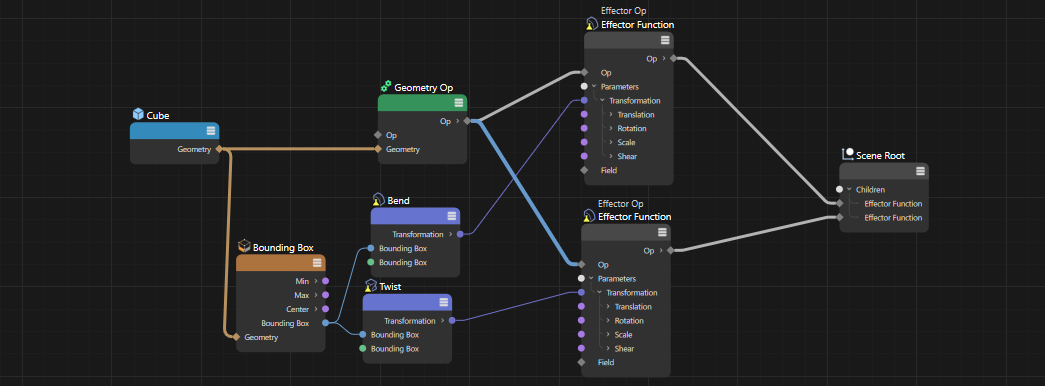Select the Bend node title
Image resolution: width=1045 pixels, height=386 pixels.
(x=399, y=201)
